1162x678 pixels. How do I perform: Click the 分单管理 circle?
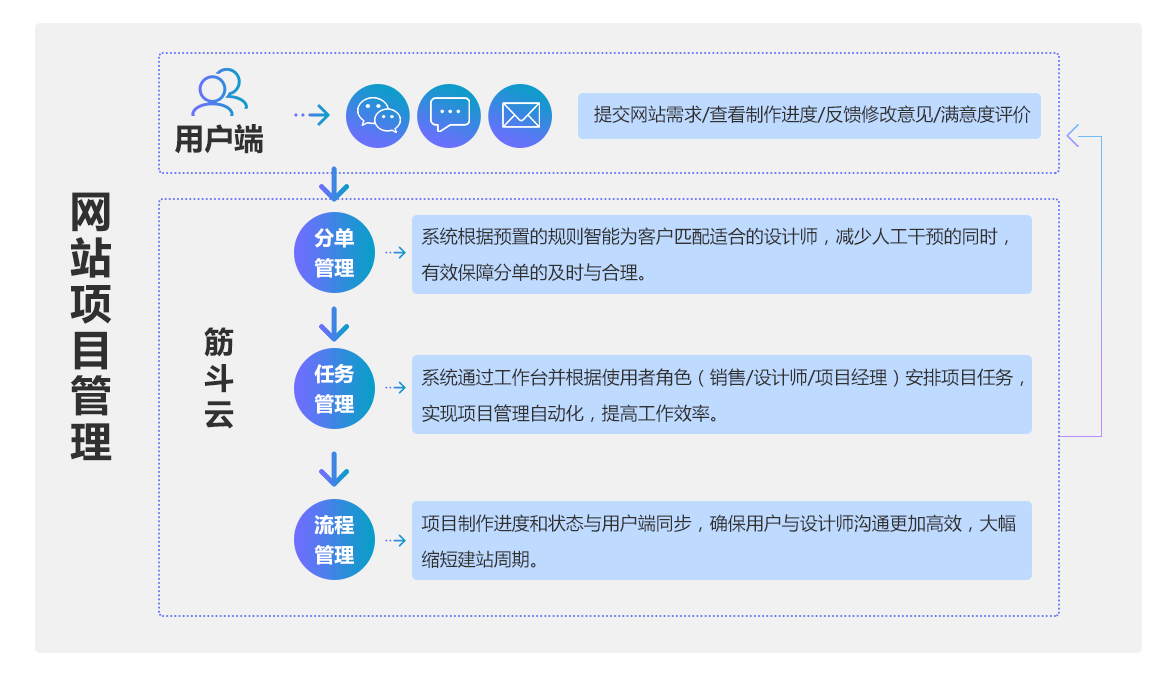[334, 253]
